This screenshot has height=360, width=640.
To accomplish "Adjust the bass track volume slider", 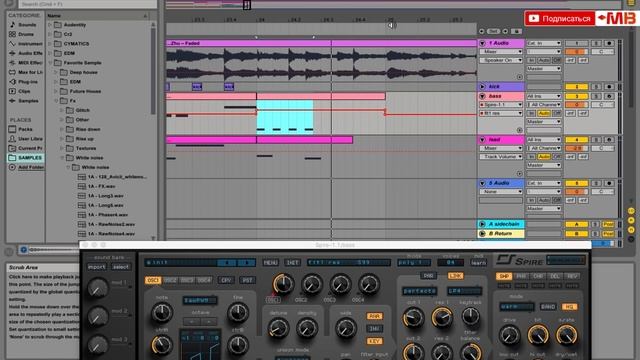I will pyautogui.click(x=576, y=105).
